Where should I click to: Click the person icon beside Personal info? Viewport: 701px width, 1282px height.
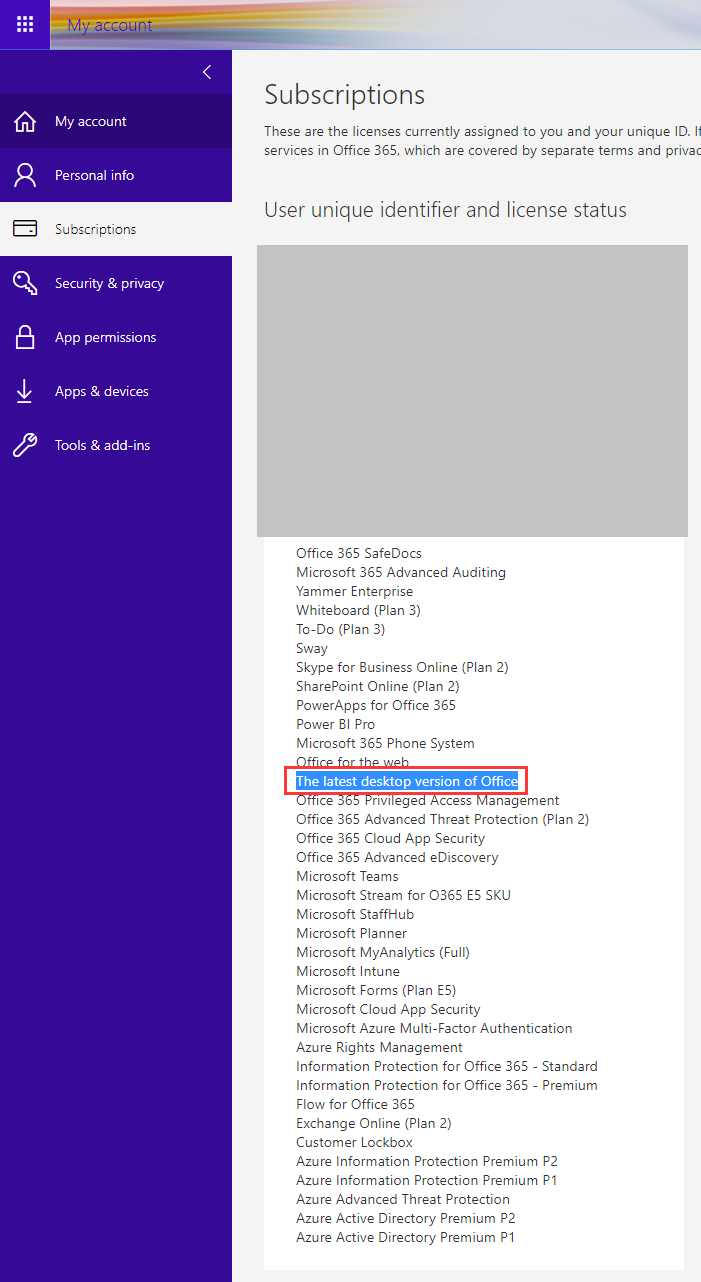[x=25, y=175]
